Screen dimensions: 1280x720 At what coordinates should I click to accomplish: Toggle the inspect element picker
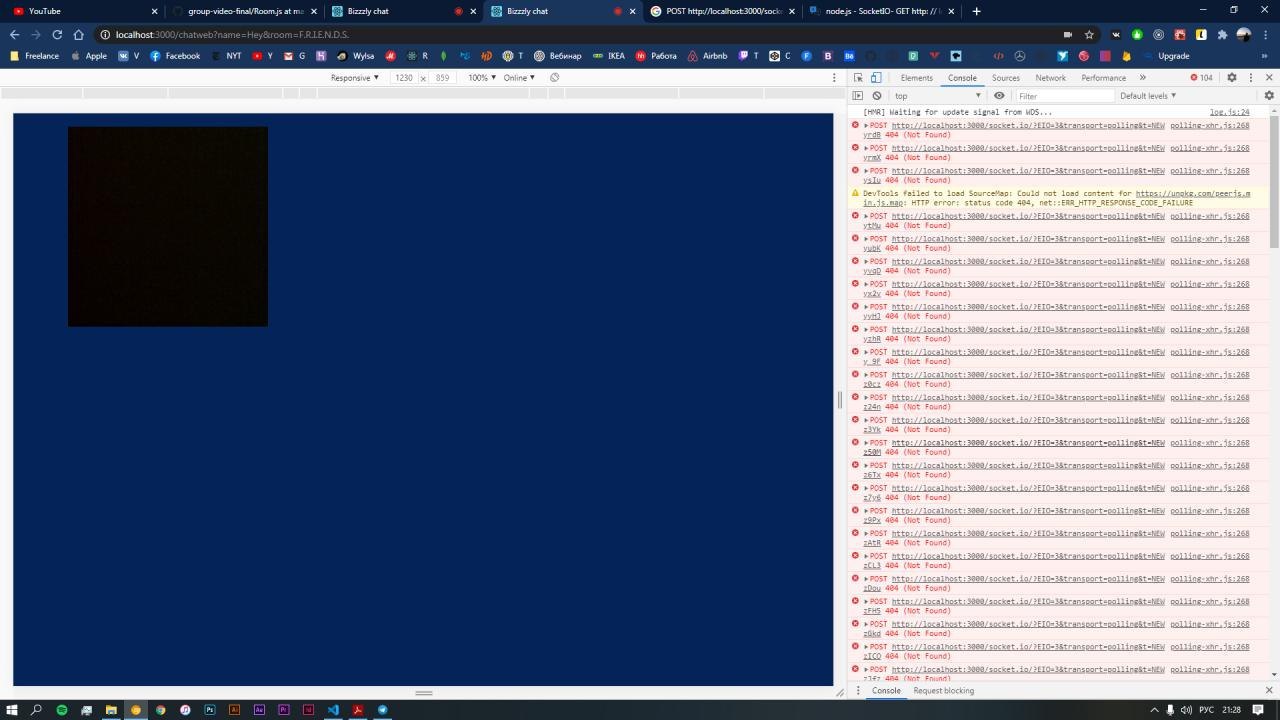pos(858,77)
